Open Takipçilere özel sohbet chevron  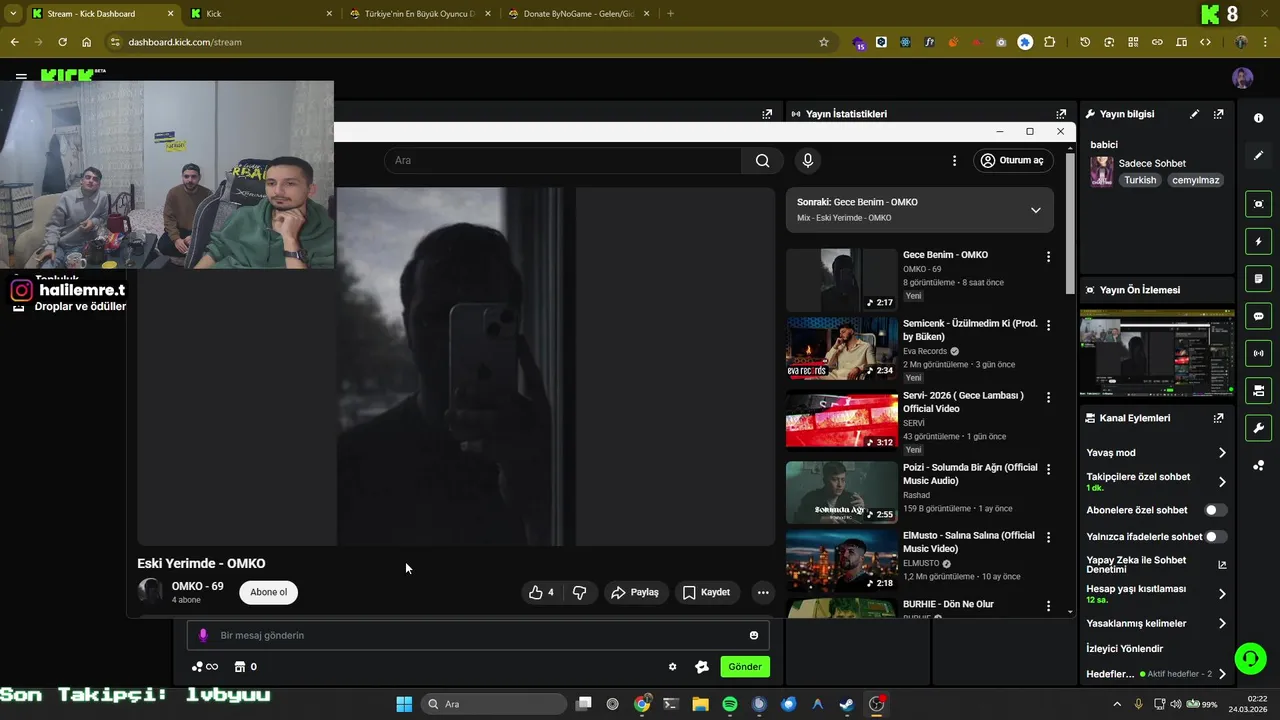point(1222,482)
